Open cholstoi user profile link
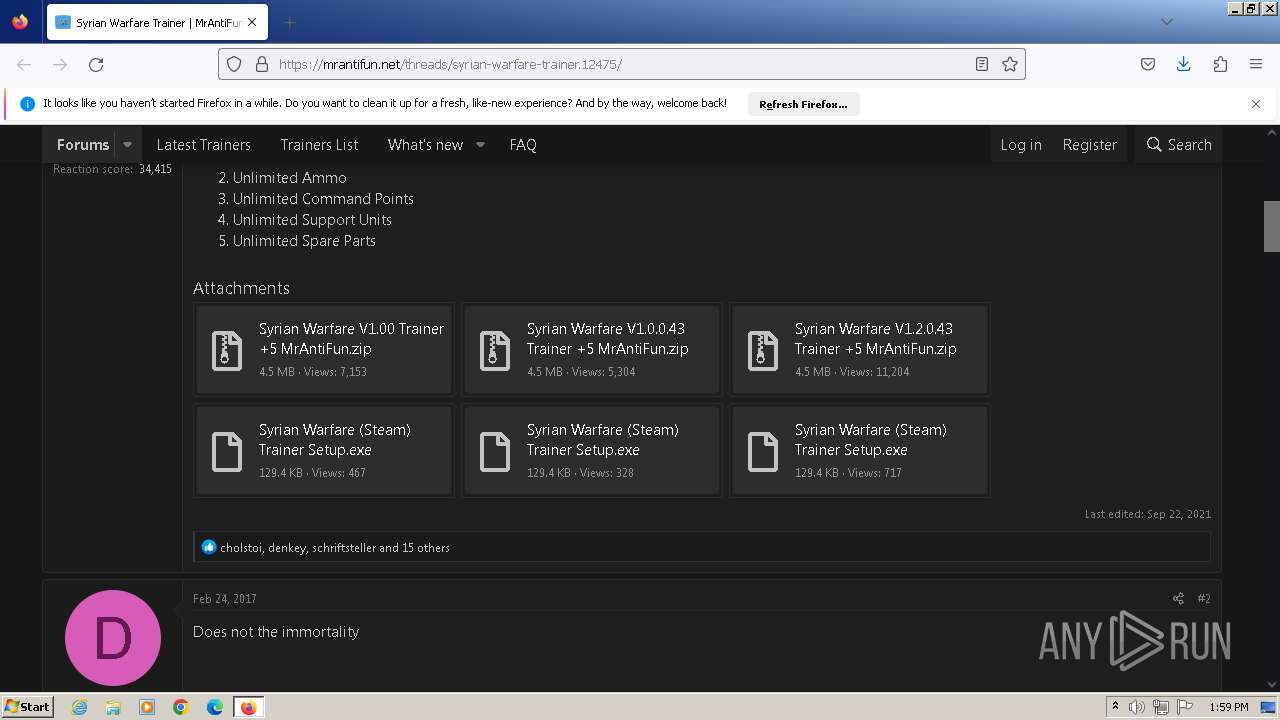Image resolution: width=1280 pixels, height=720 pixels. click(x=241, y=548)
